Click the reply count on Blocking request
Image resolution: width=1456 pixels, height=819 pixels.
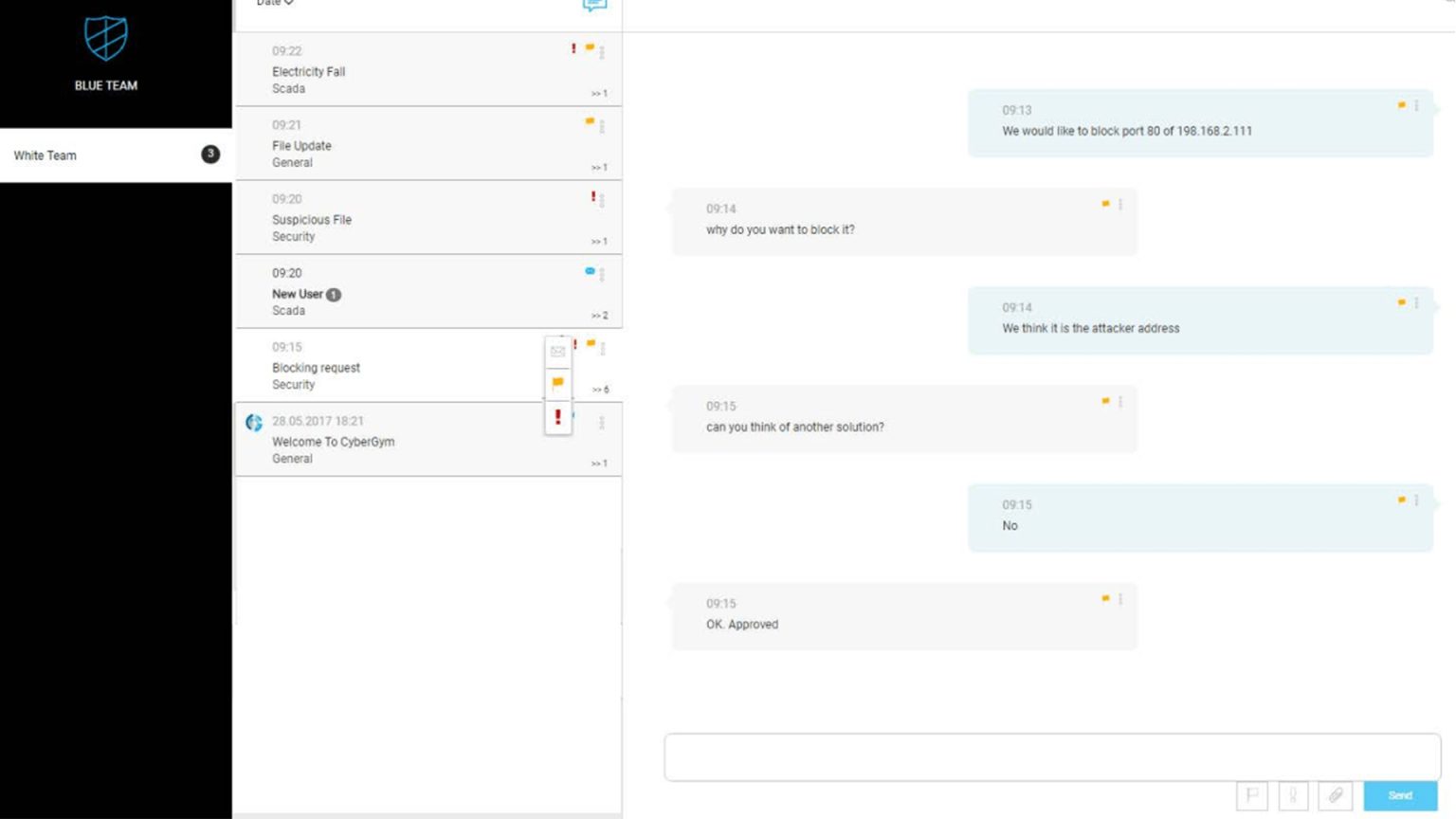(601, 390)
